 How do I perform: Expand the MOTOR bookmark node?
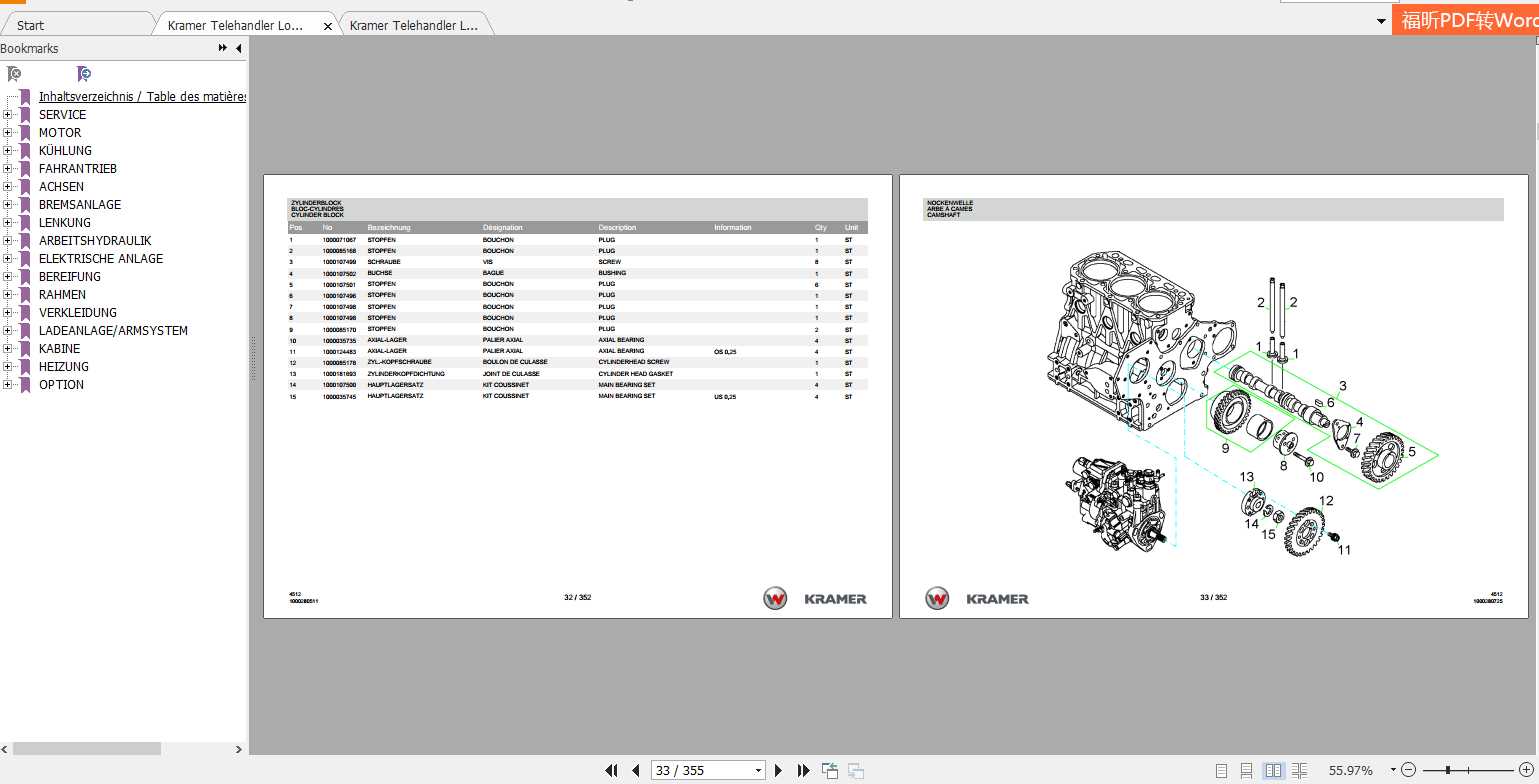tap(8, 133)
